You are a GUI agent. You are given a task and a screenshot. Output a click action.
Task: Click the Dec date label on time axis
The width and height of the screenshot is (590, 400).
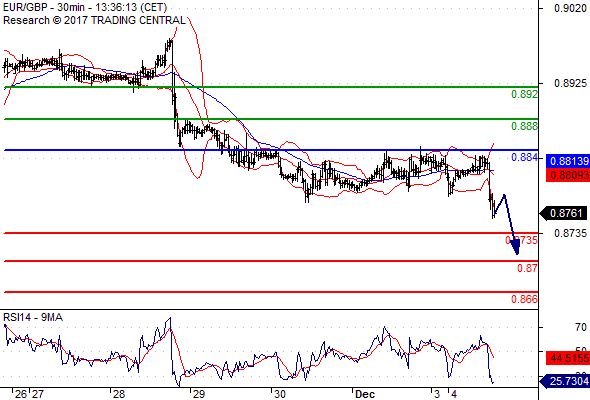[365, 394]
